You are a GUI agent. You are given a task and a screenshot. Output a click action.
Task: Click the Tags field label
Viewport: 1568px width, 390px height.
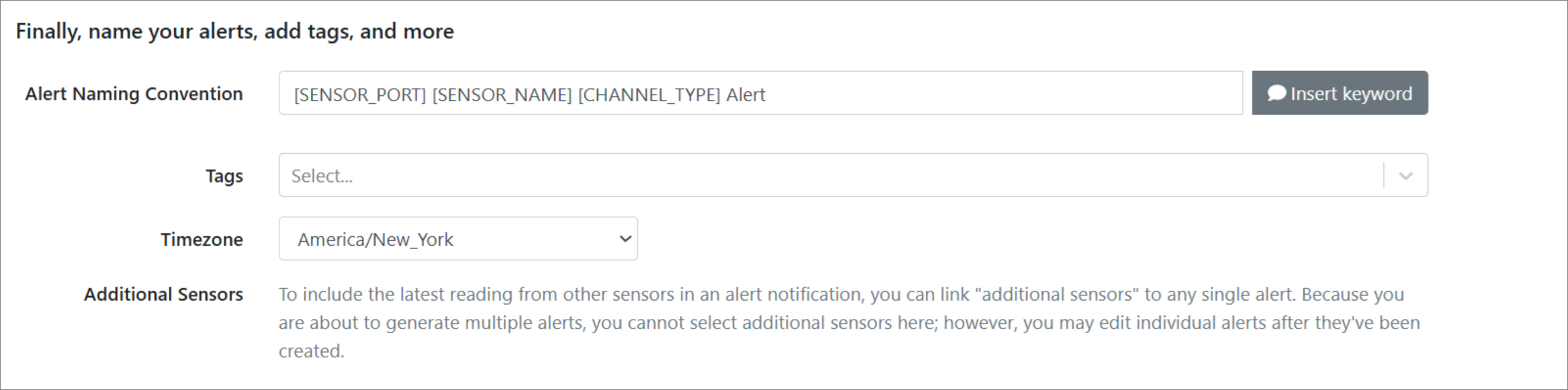[x=224, y=176]
